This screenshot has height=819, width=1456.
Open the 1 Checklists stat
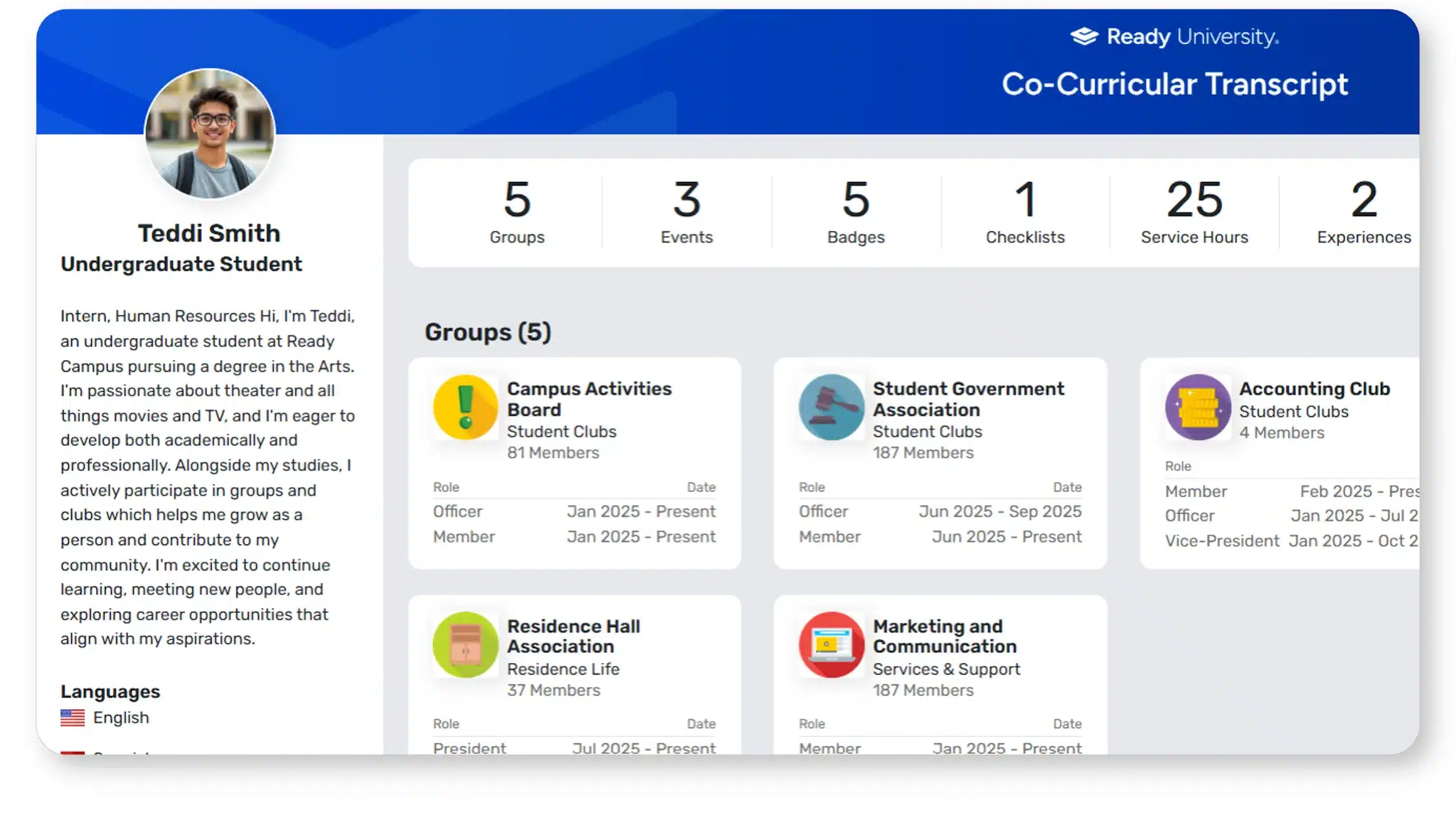1025,212
